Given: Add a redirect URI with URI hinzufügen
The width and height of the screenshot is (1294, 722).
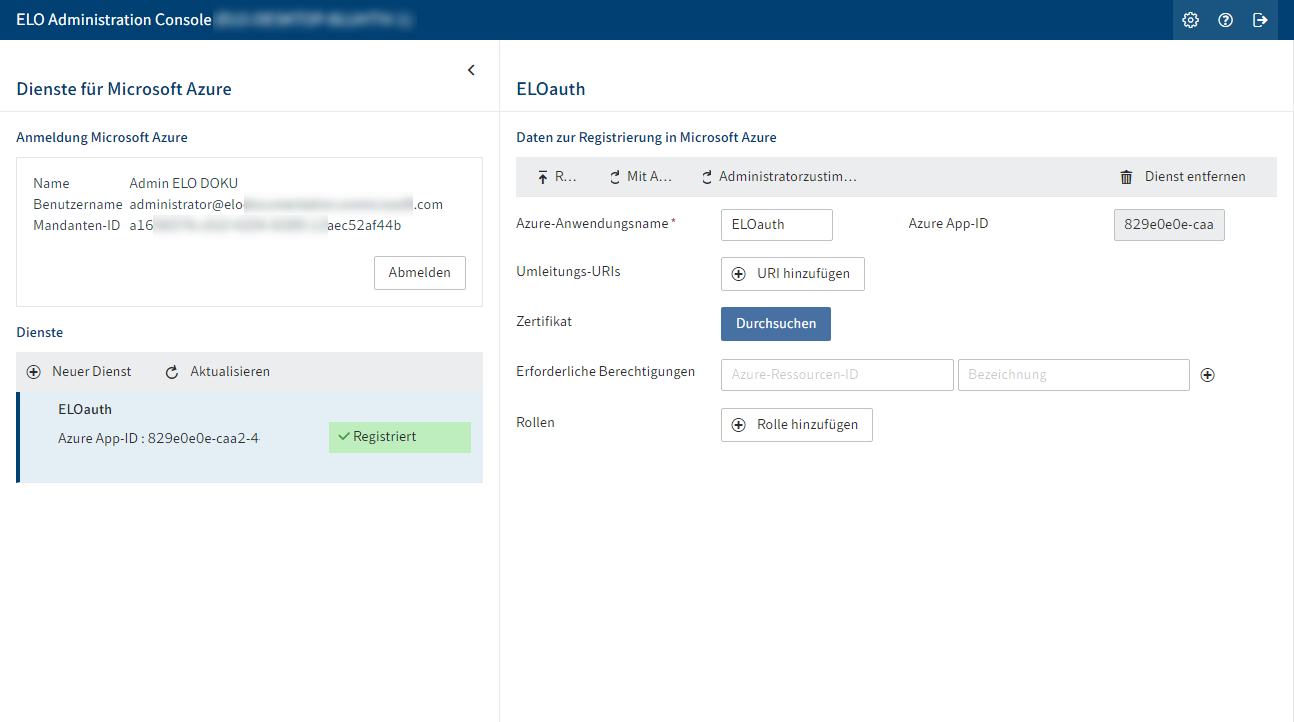Looking at the screenshot, I should 793,274.
